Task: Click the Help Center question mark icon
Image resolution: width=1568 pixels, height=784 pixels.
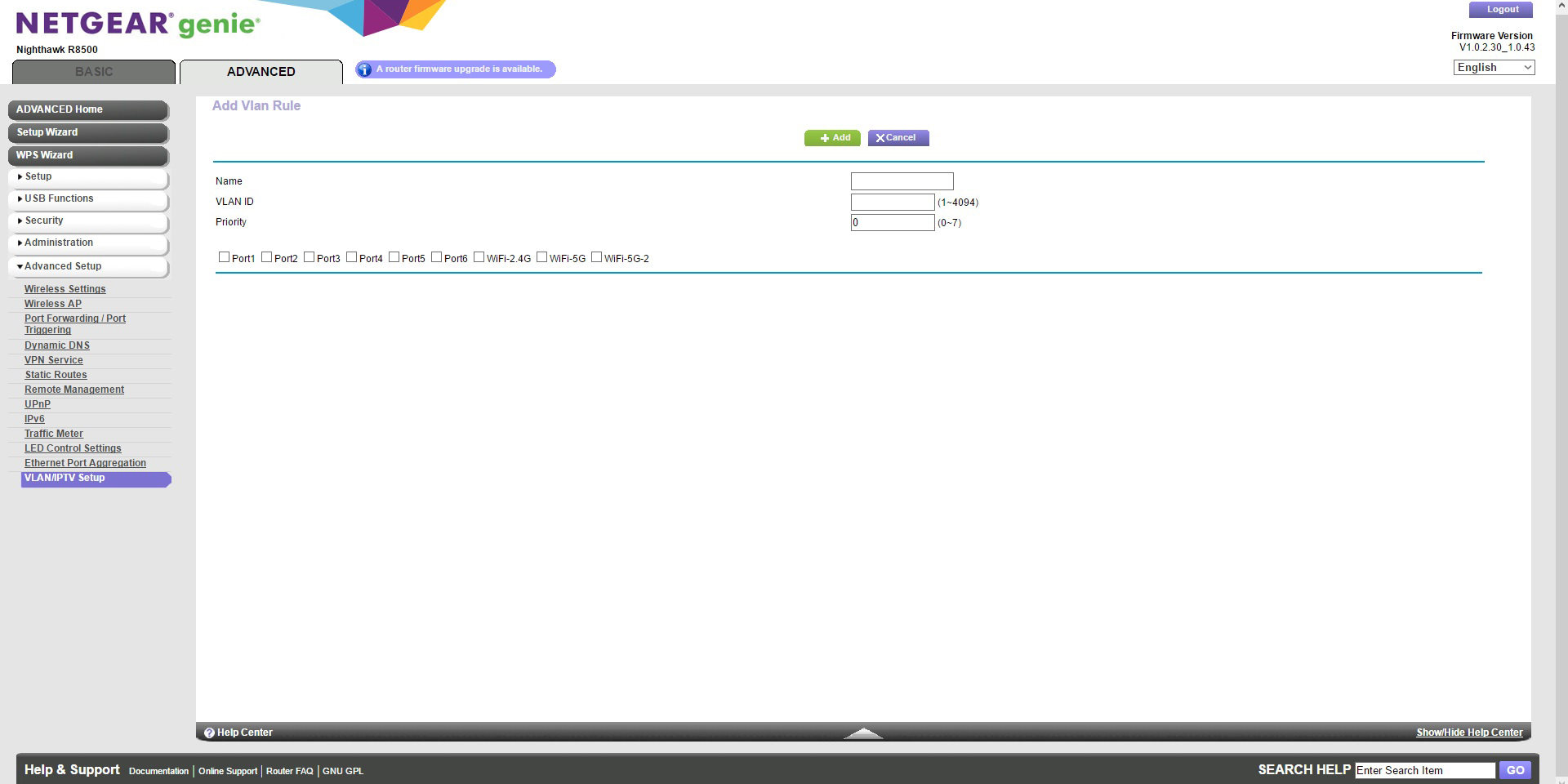Action: tap(209, 733)
